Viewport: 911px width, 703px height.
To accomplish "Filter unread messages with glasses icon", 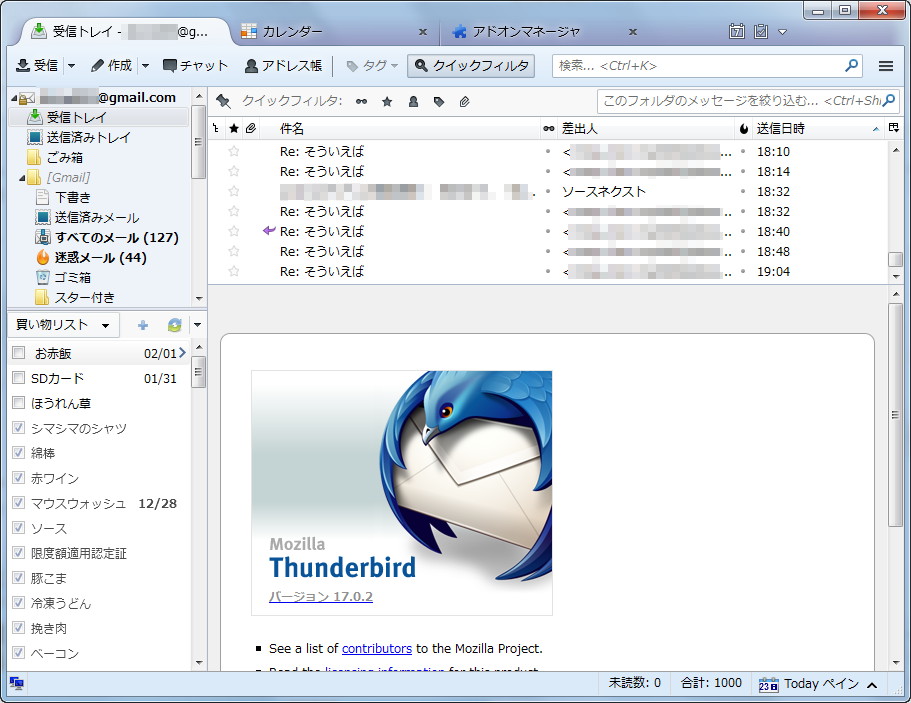I will [x=361, y=102].
